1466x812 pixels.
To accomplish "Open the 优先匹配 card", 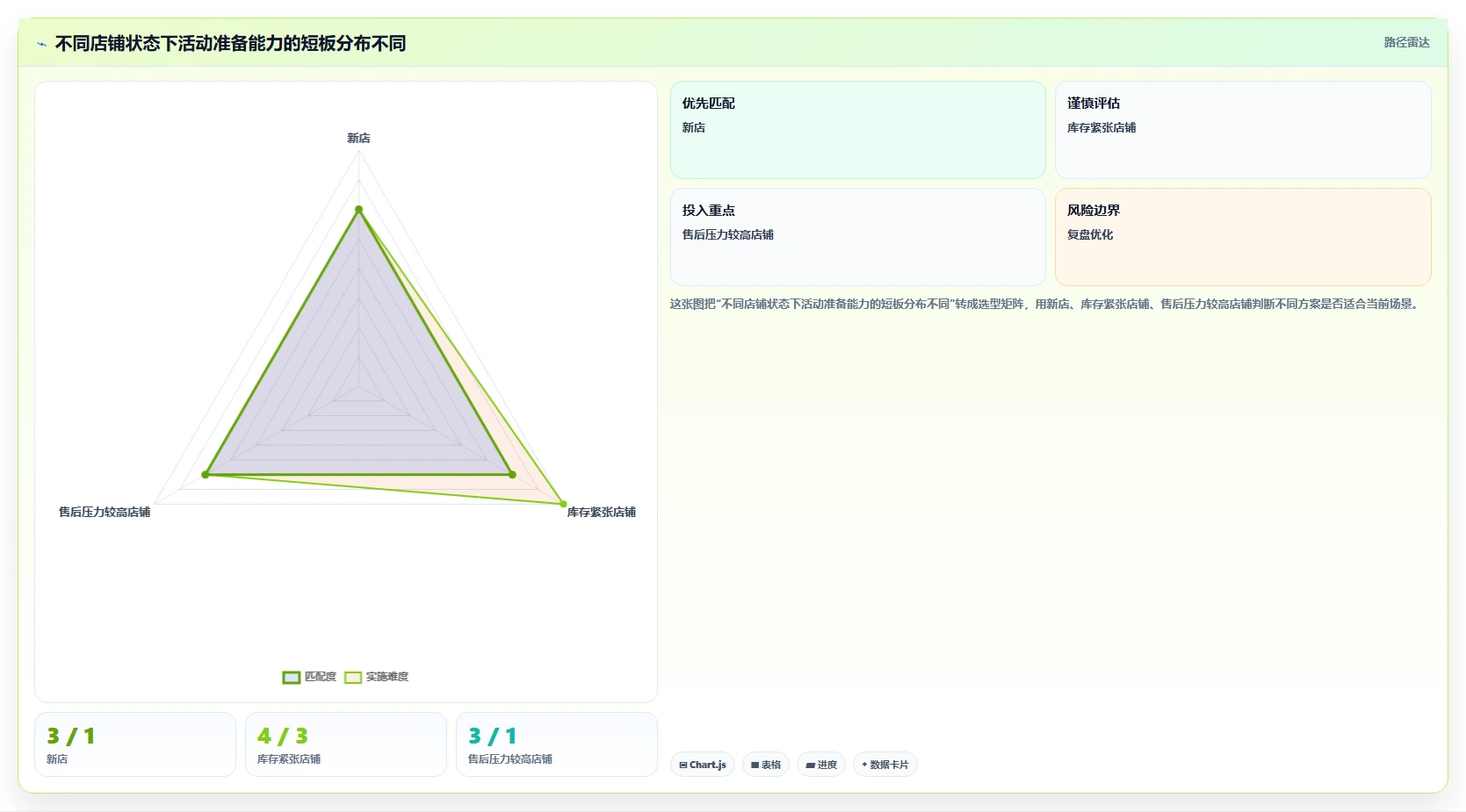I will point(858,130).
